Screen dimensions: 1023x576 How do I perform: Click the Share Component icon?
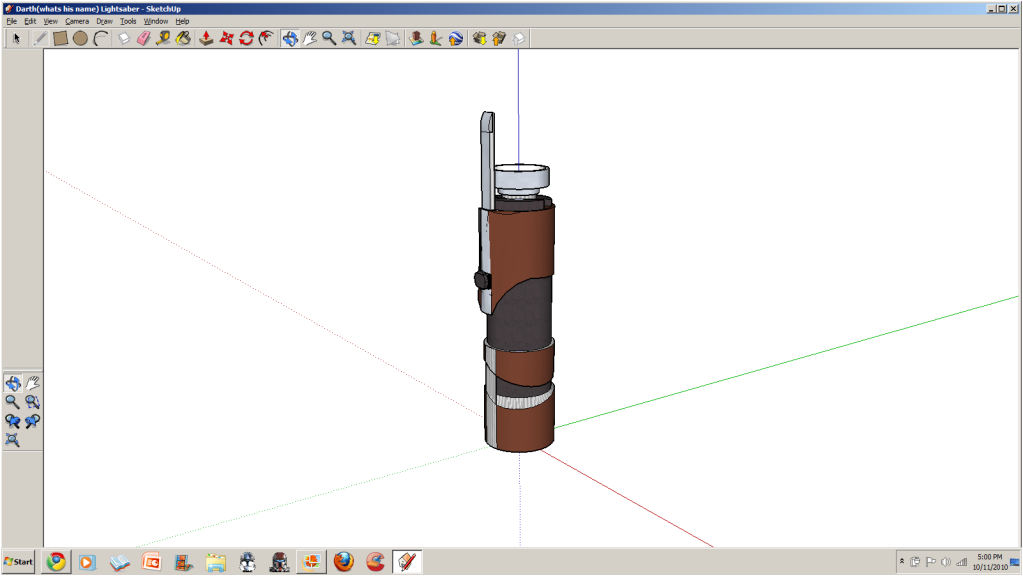(x=519, y=38)
